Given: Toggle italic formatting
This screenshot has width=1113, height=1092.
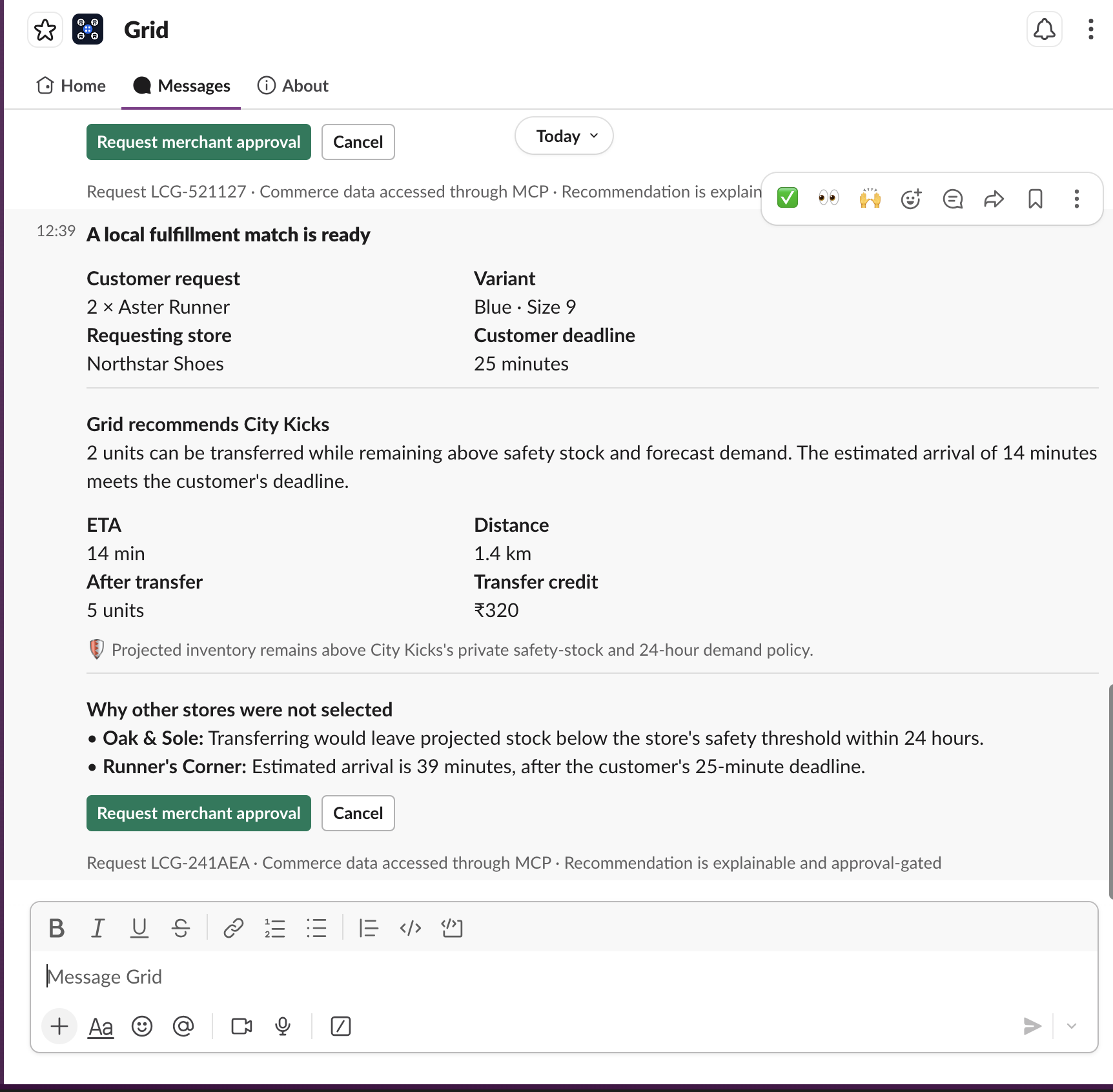Looking at the screenshot, I should 98,928.
